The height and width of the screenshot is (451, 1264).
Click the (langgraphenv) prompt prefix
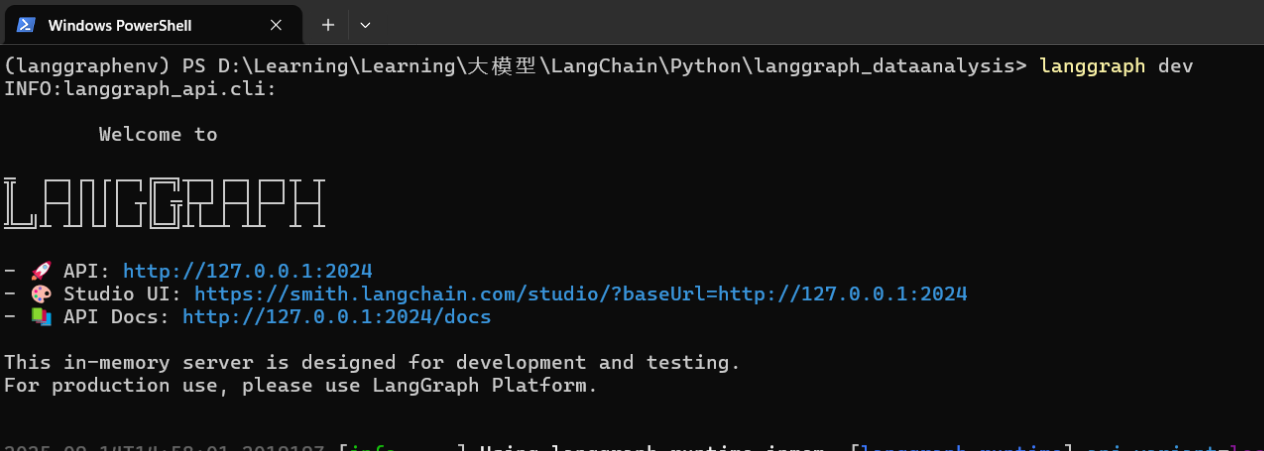[87, 66]
